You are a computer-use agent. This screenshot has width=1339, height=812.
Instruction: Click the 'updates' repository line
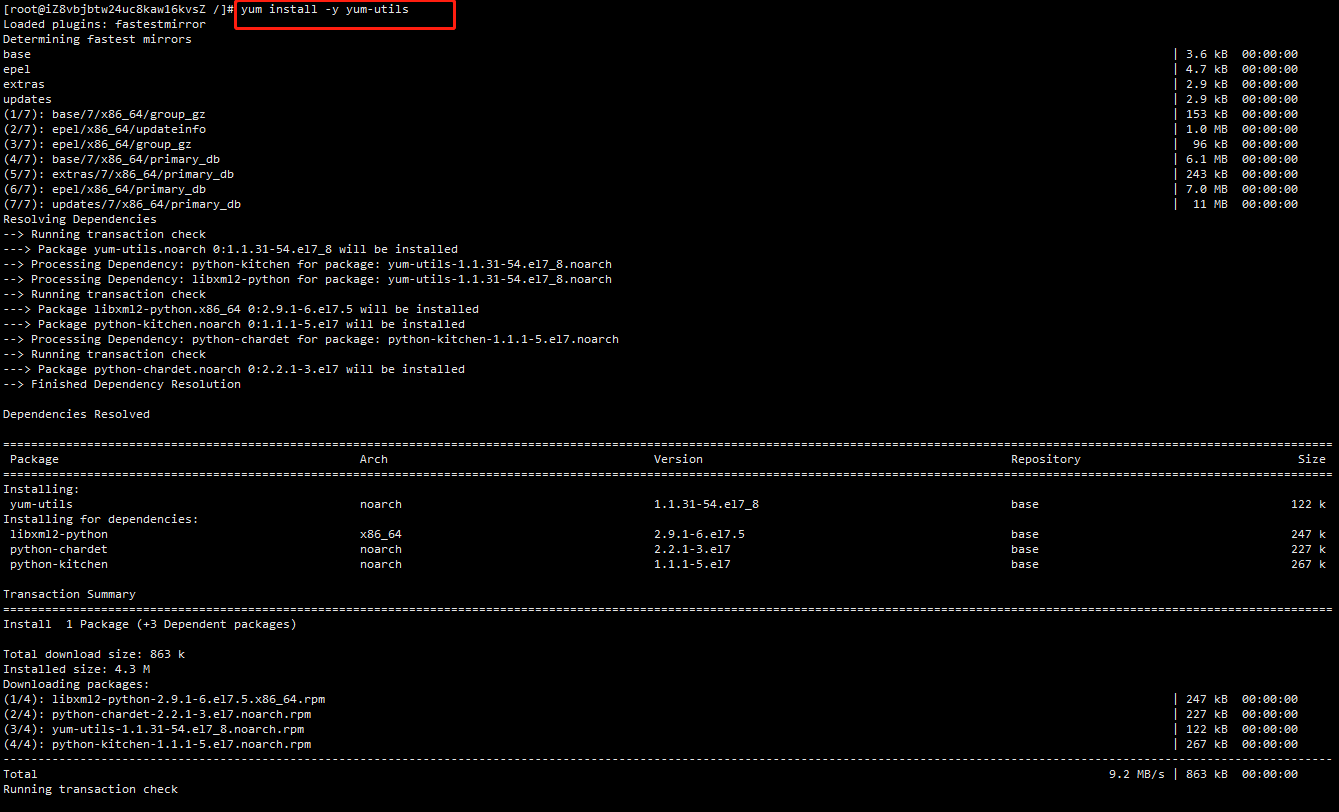27,99
